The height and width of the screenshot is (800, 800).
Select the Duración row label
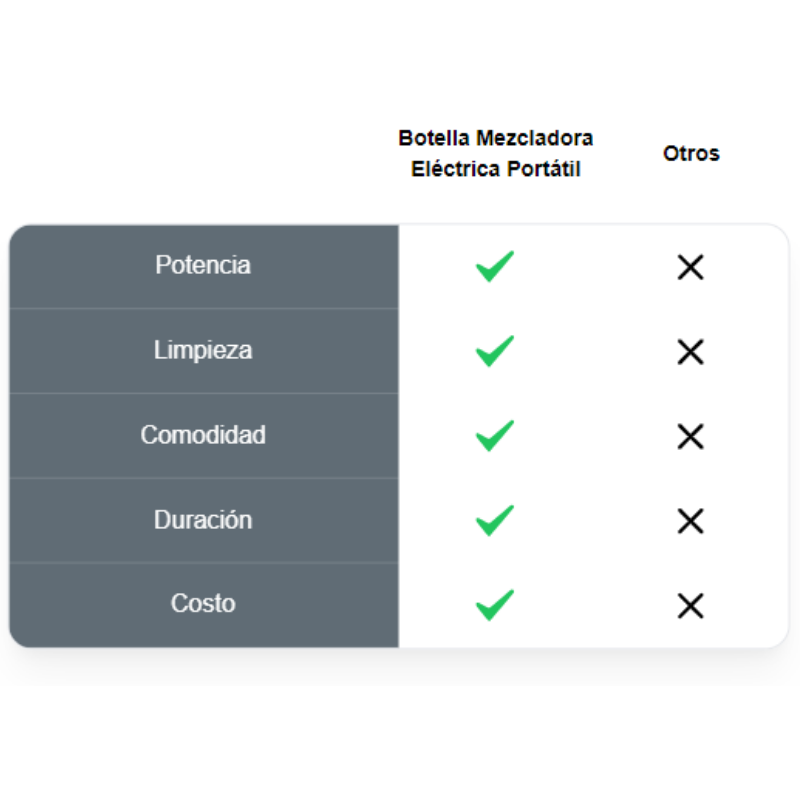coord(203,519)
